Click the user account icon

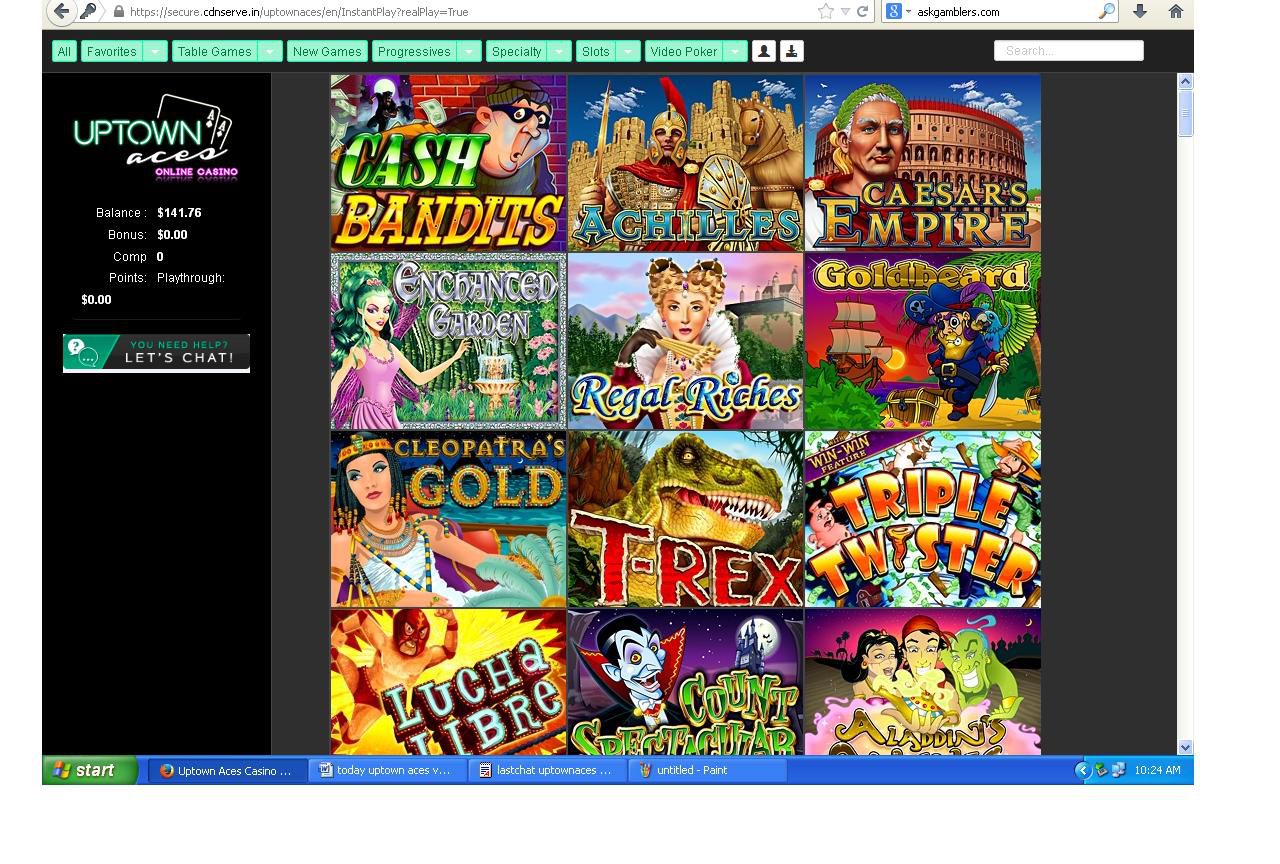point(764,51)
